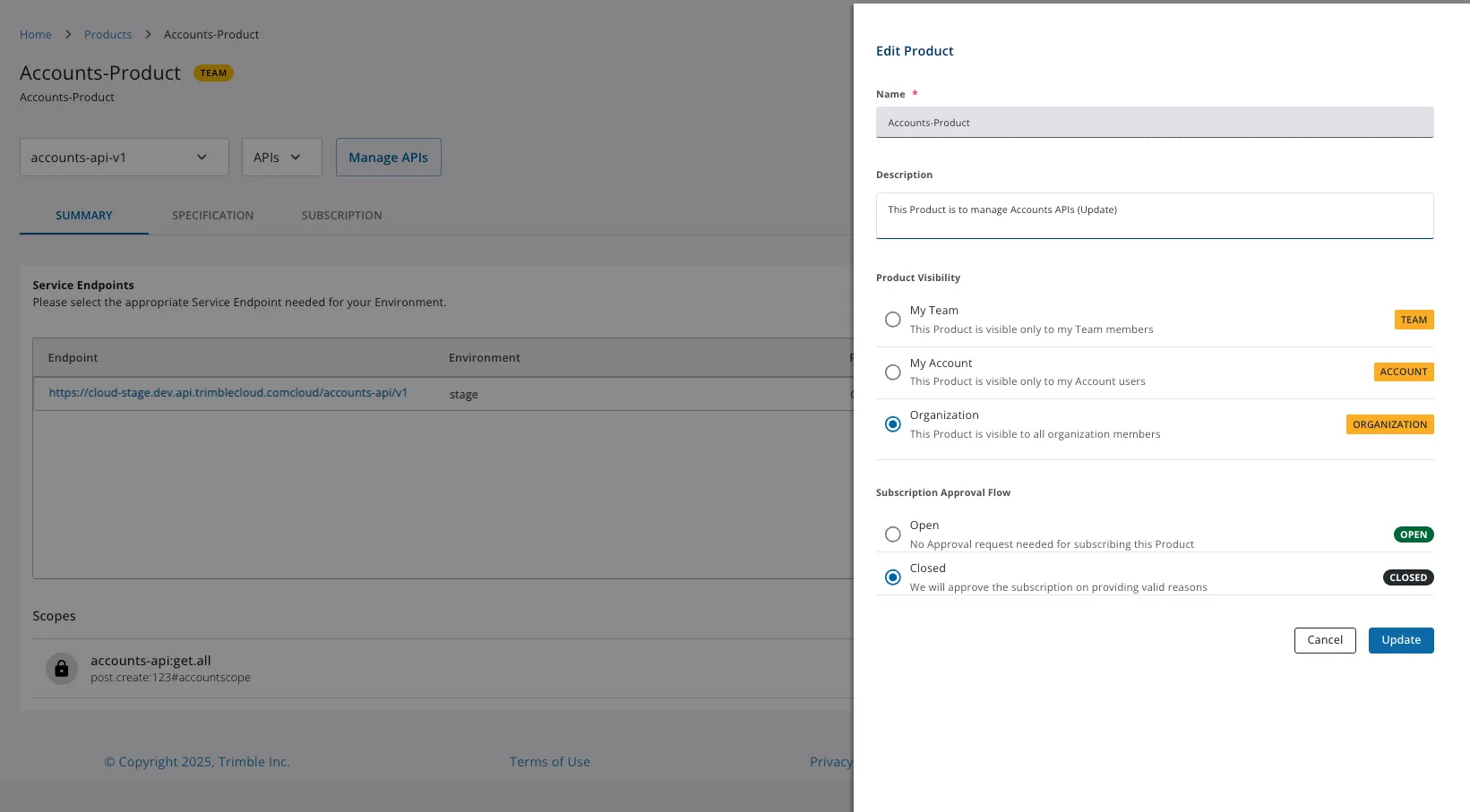Click the Accounts-Product breadcrumb text
1470x812 pixels.
[211, 35]
